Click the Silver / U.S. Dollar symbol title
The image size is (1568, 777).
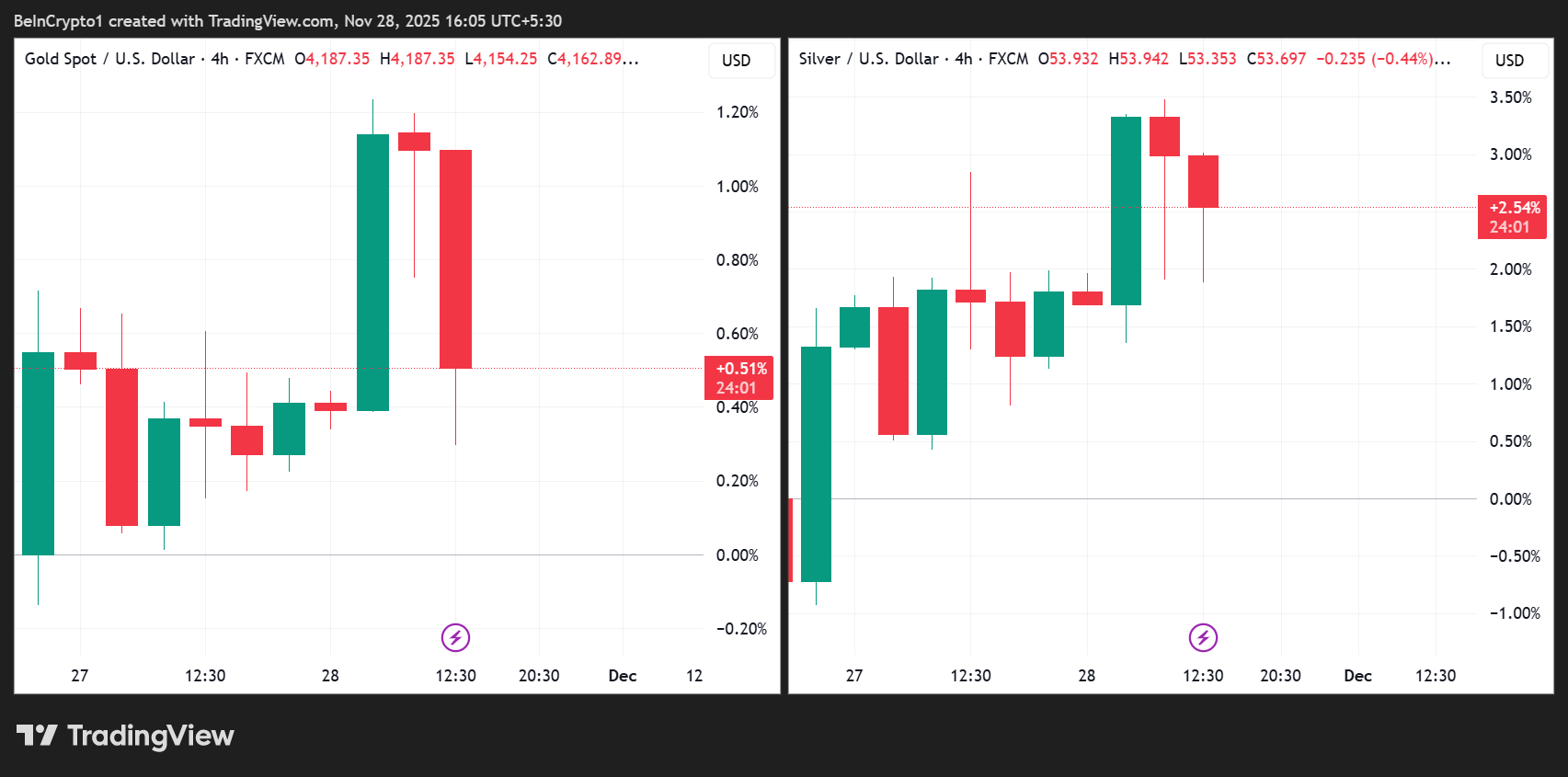(x=868, y=59)
